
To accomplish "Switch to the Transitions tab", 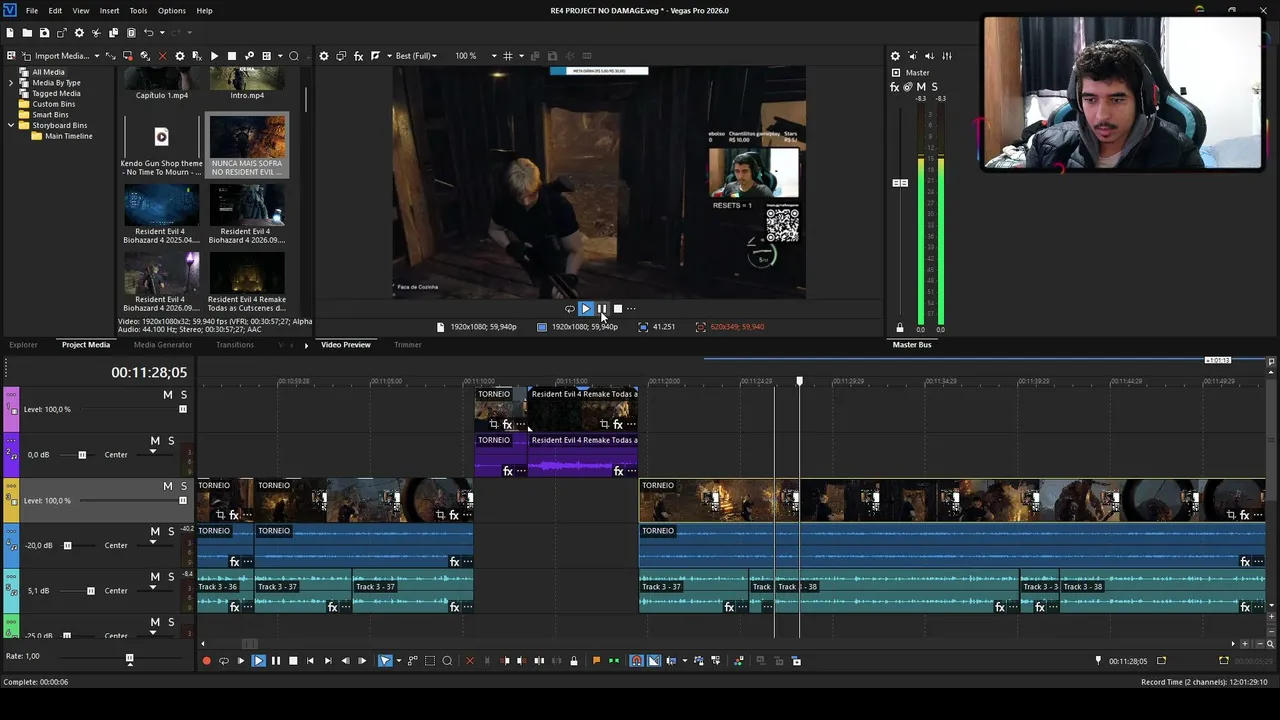I will pos(235,345).
